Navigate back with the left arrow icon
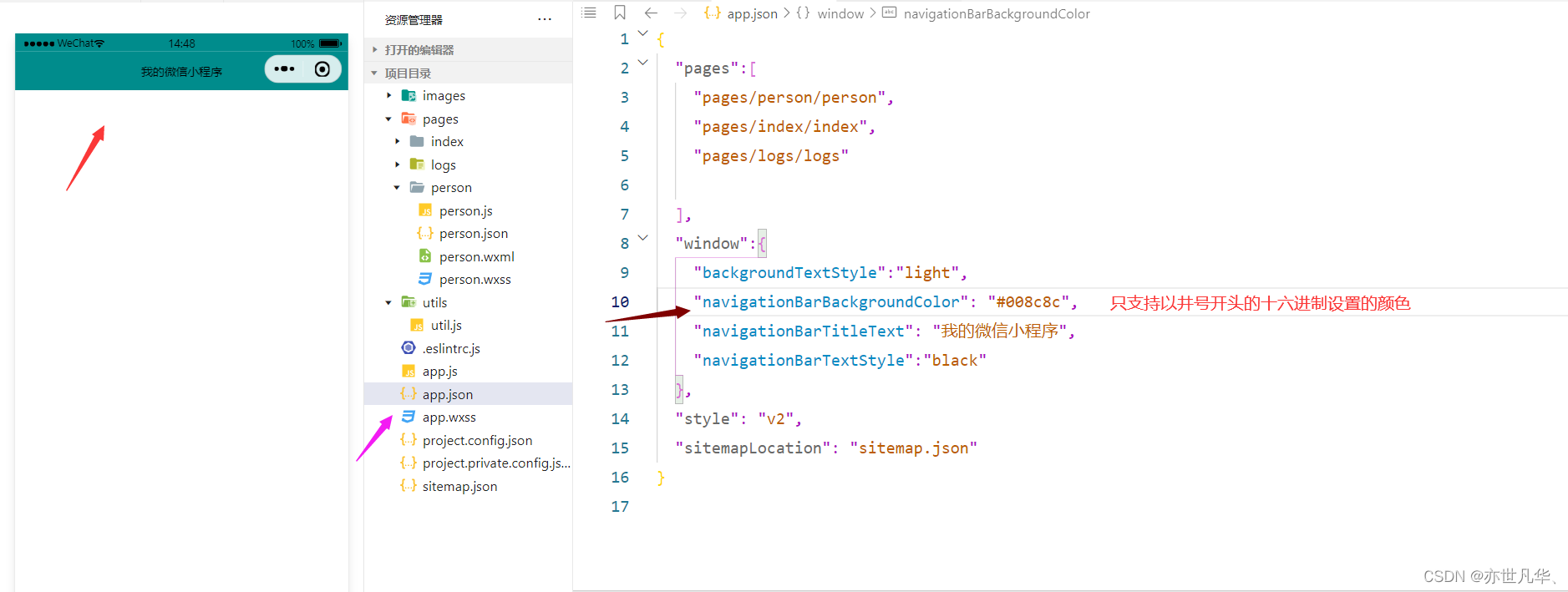Screen dimensions: 1568x592 tap(651, 13)
